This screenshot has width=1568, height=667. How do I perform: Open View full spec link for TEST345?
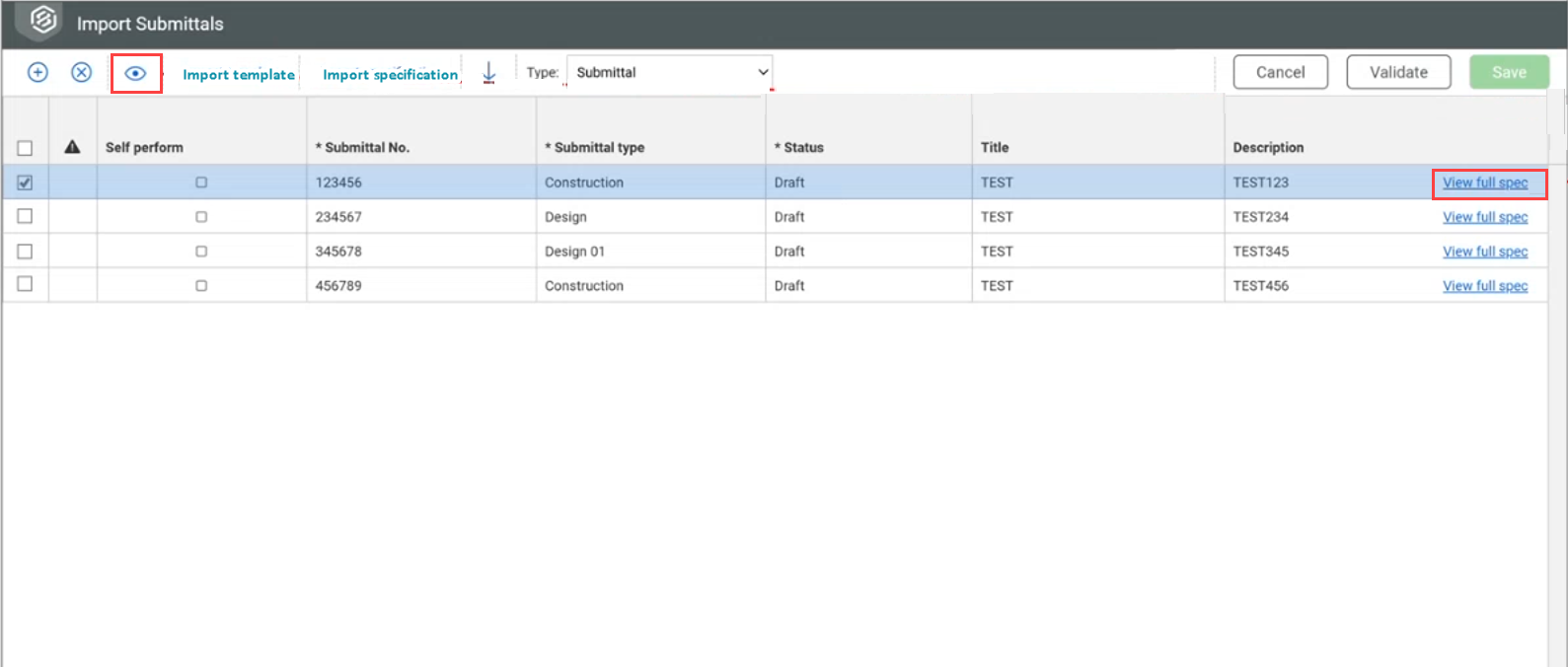point(1484,252)
